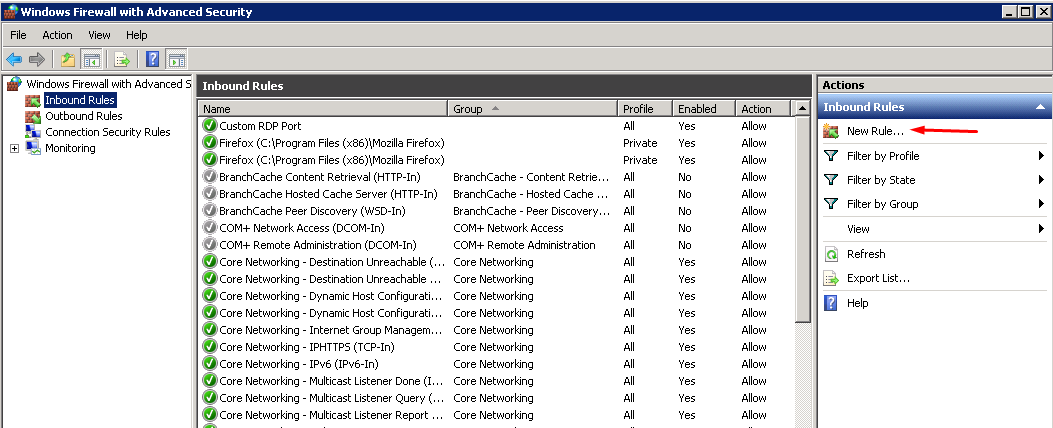Click the Back arrow in the toolbar

[14, 60]
